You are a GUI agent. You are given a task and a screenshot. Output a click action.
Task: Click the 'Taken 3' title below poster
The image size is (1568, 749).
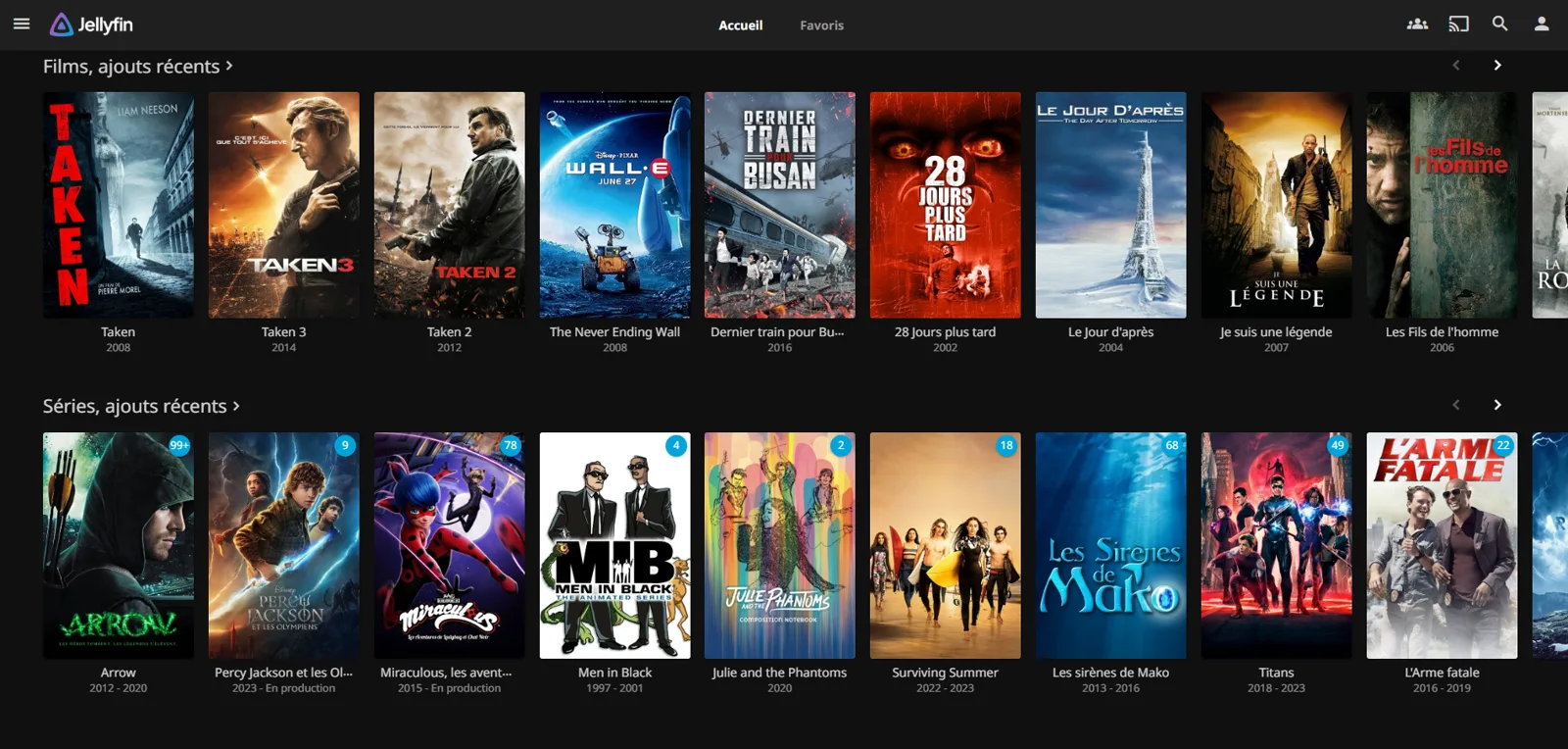[284, 332]
